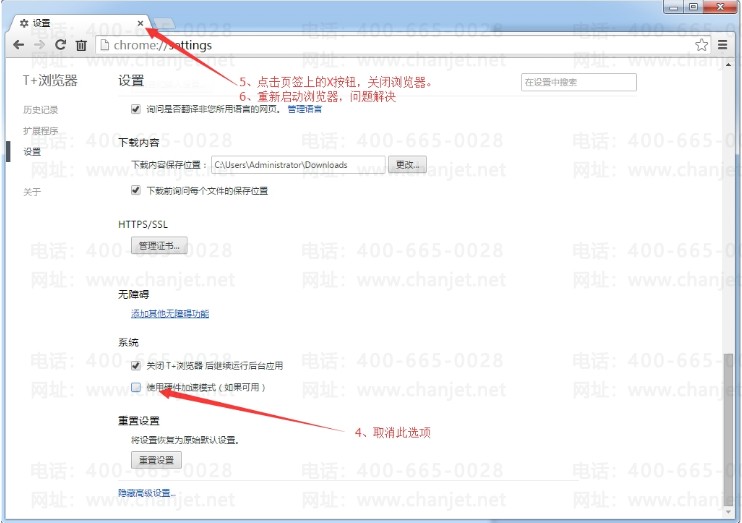Reload the settings page

tap(60, 45)
